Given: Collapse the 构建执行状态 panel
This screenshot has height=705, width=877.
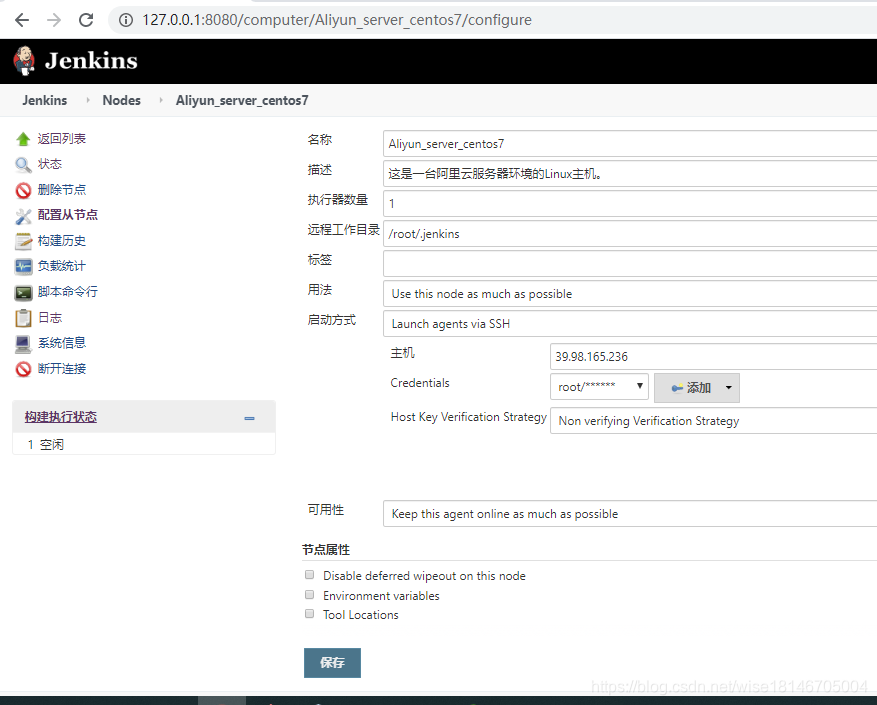Looking at the screenshot, I should pos(249,418).
